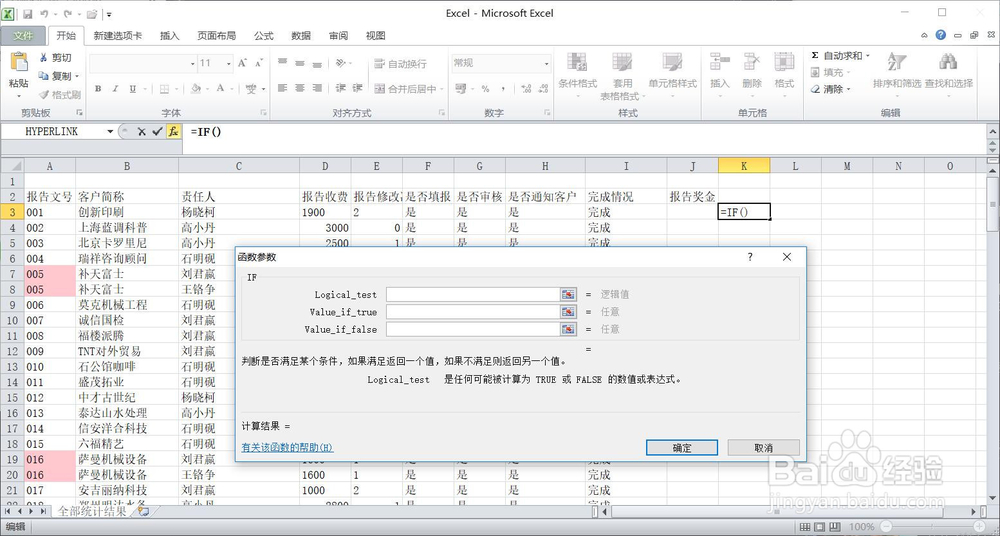Switch to Formulas (公式) tab
Viewport: 1000px width, 536px height.
tap(263, 36)
